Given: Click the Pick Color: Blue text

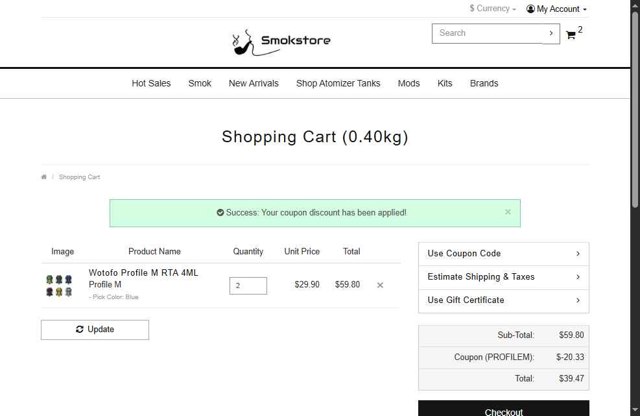Looking at the screenshot, I should (x=114, y=297).
